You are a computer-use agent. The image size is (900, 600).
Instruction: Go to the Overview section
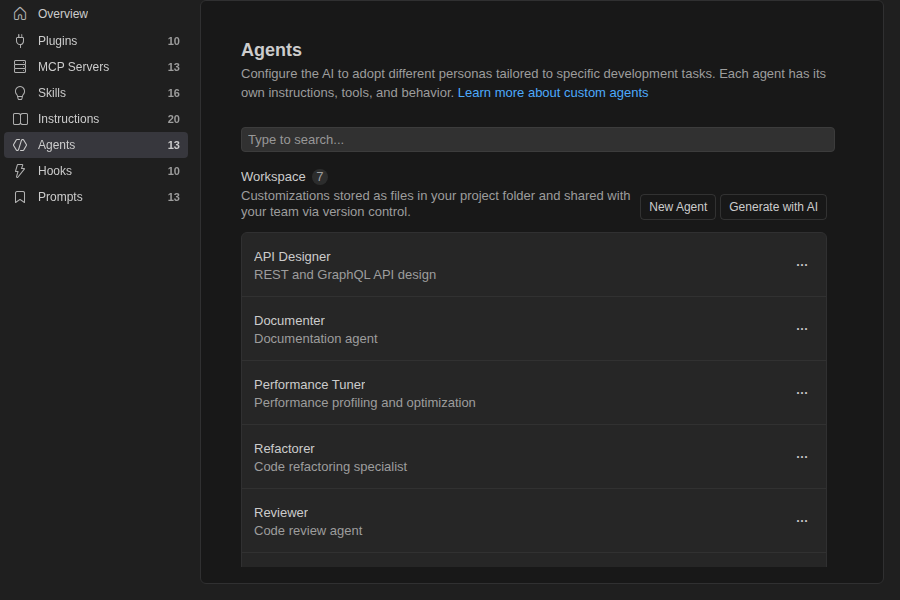point(96,14)
